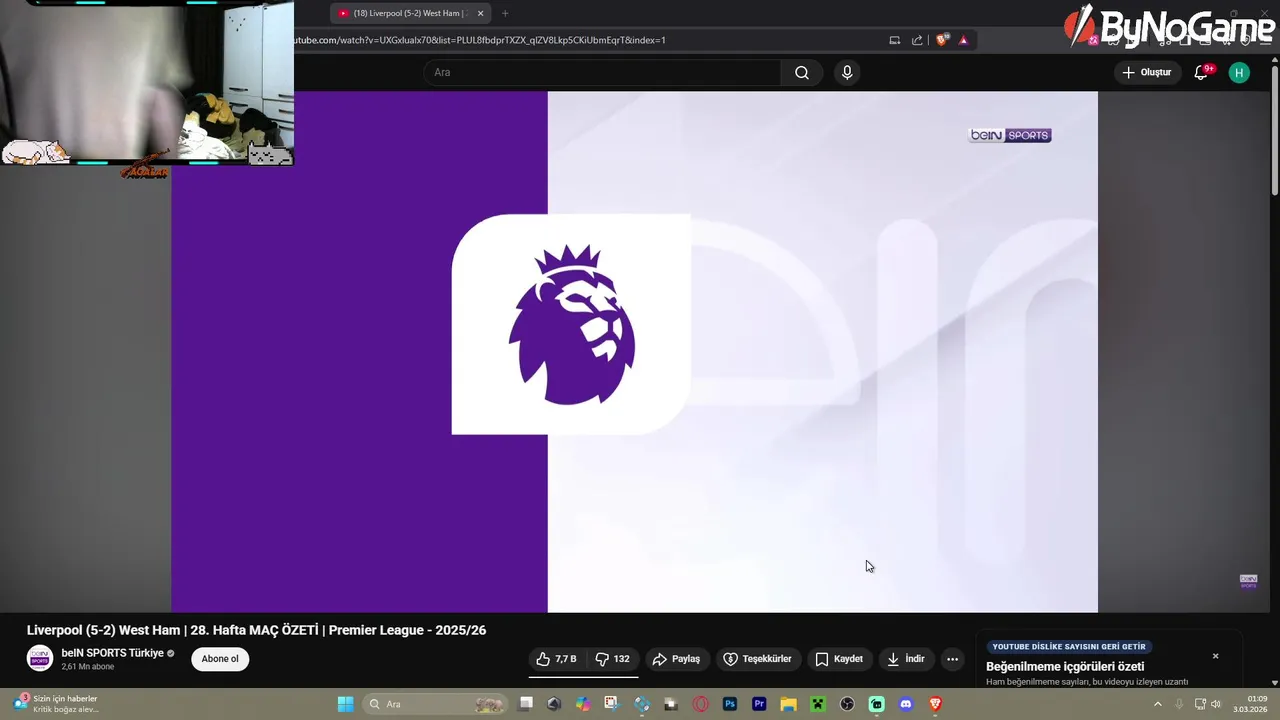
Task: Close the Liverpool West Ham browser tab
Action: click(x=480, y=13)
